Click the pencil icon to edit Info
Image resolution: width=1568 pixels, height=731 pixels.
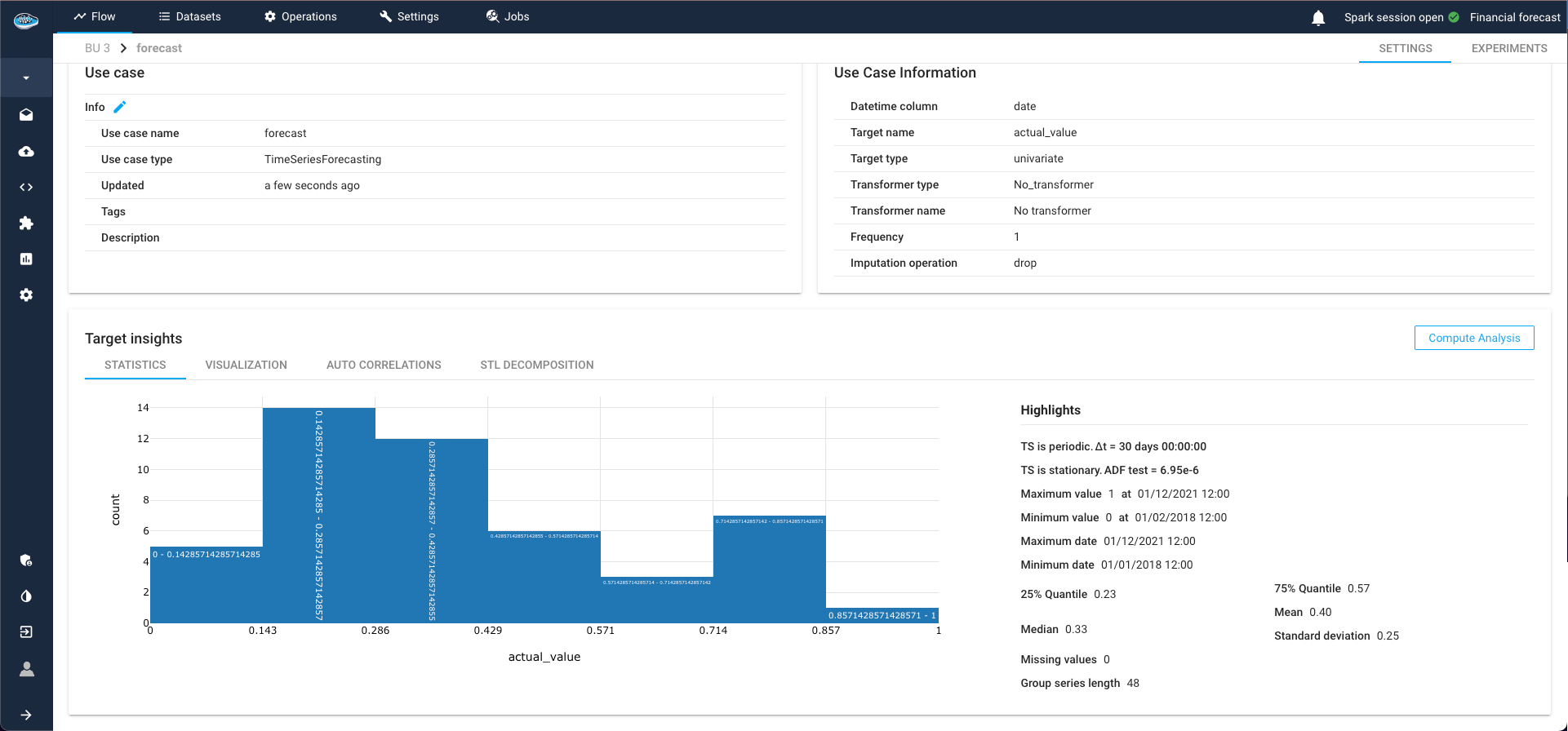tap(120, 107)
